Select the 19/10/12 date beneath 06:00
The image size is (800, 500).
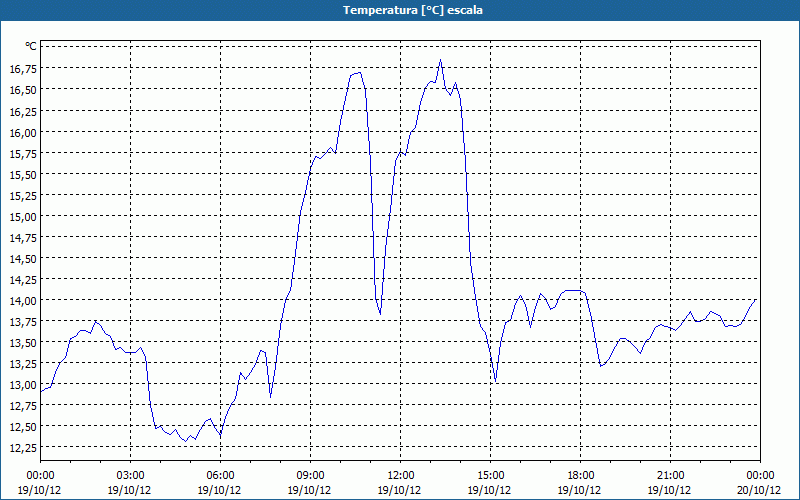tap(219, 490)
